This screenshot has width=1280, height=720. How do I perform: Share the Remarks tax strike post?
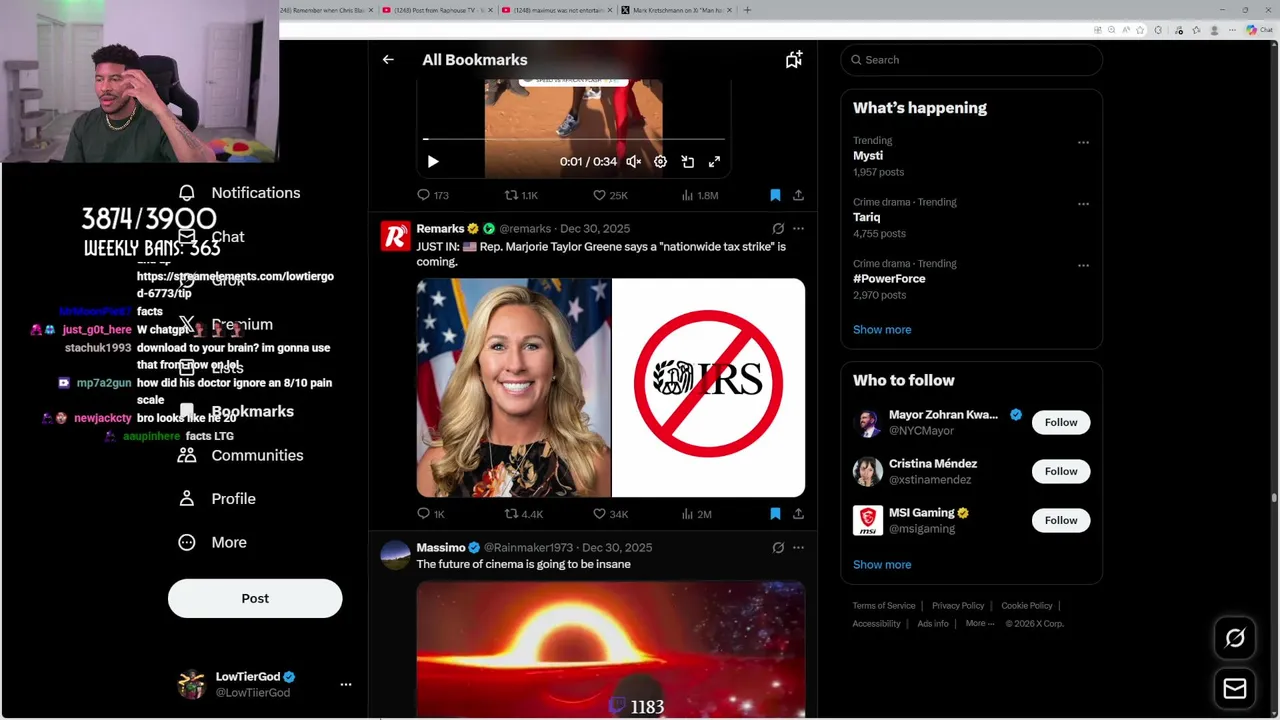coord(798,514)
